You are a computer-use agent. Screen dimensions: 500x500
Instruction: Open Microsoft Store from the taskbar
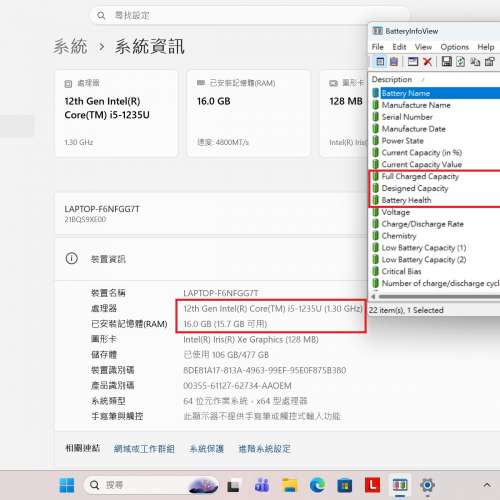point(345,485)
